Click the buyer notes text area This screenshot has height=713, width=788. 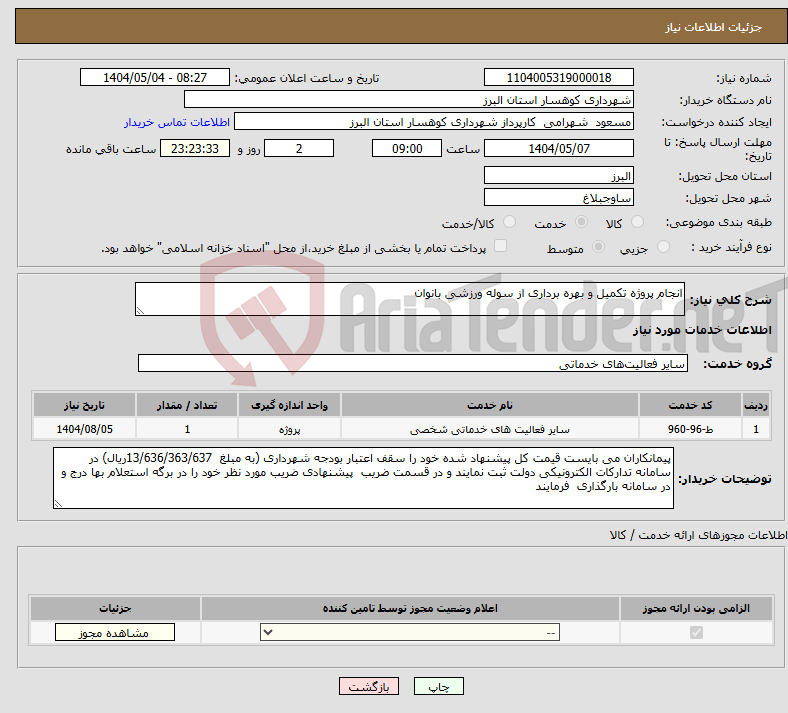pos(363,478)
